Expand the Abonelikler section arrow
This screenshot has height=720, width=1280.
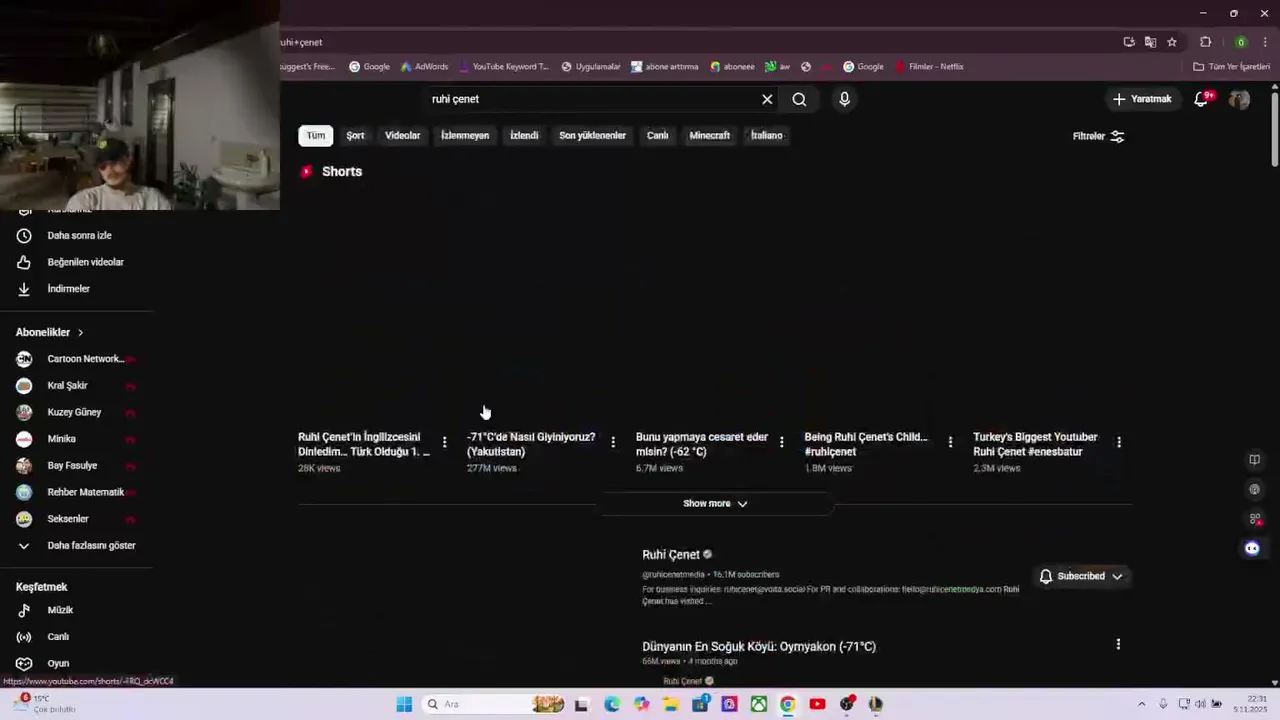click(80, 332)
